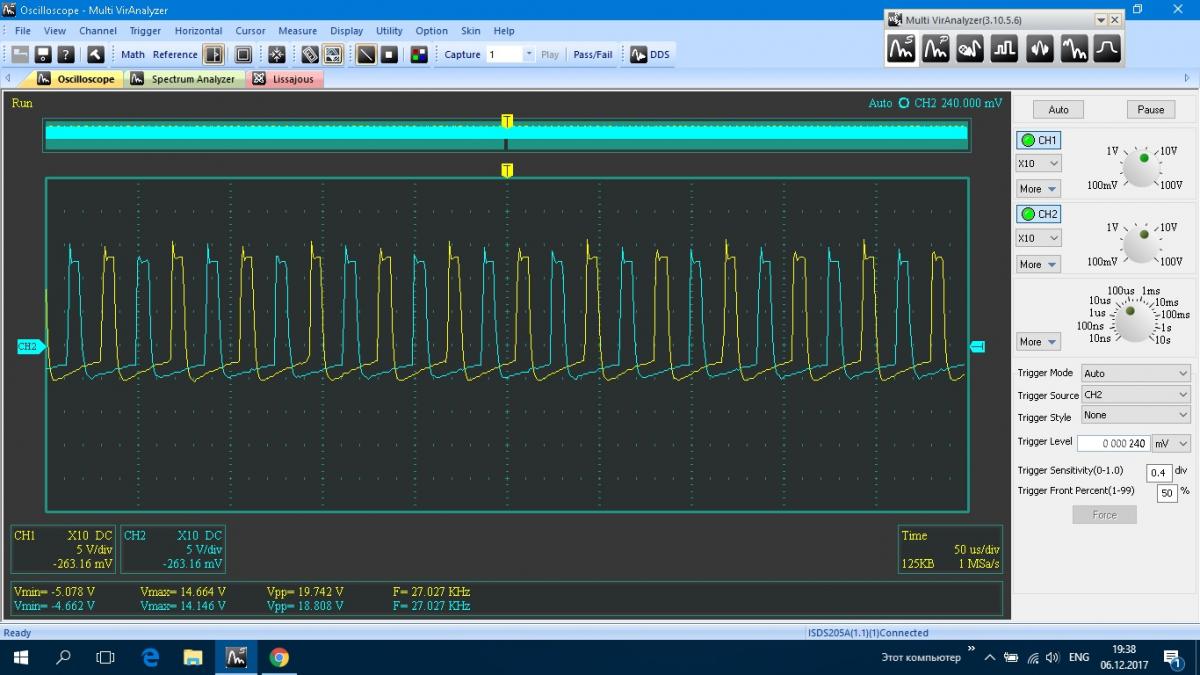Open the Trigger Mode dropdown

click(x=1136, y=373)
